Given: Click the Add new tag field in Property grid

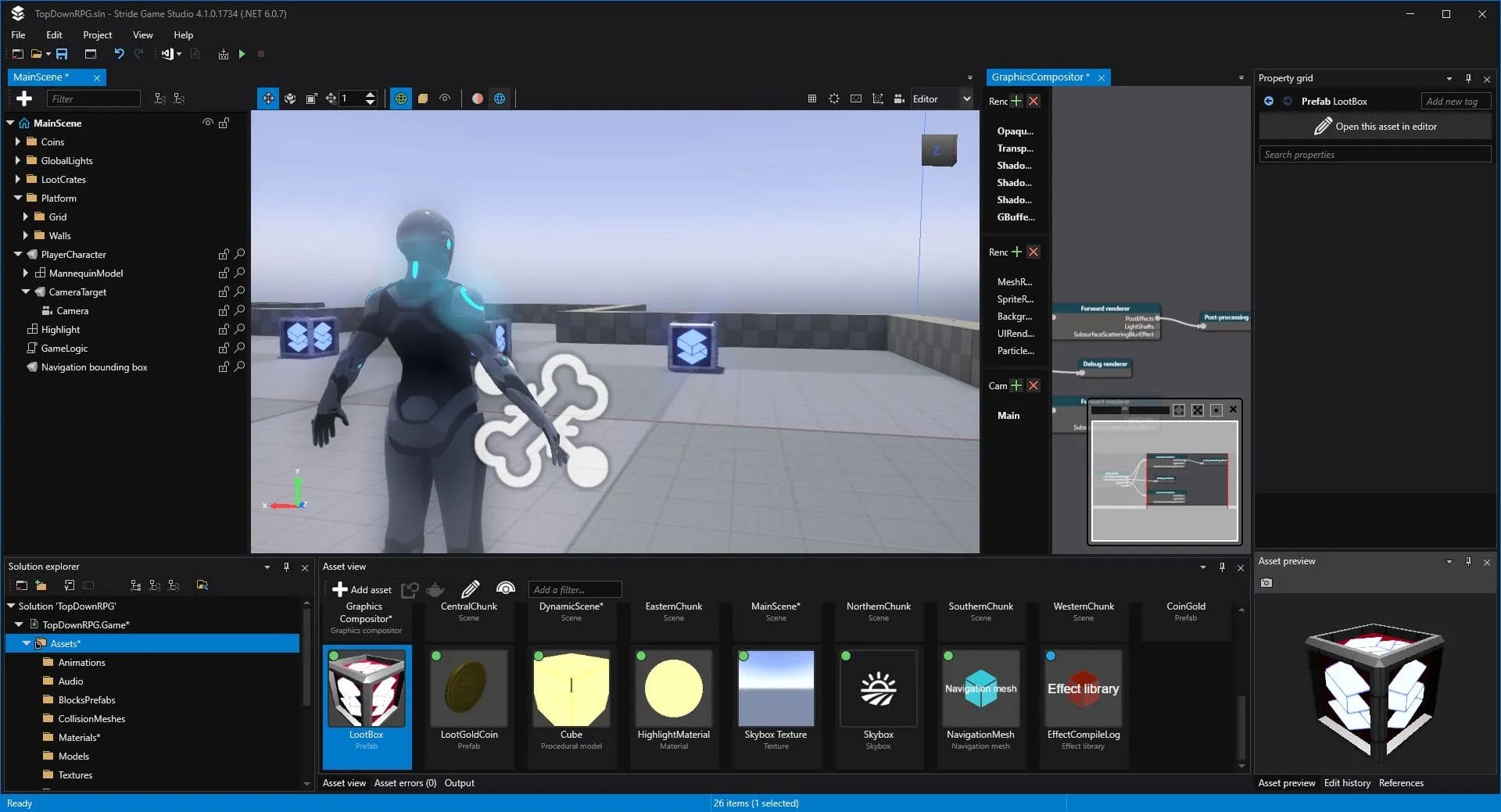Looking at the screenshot, I should pos(1454,101).
